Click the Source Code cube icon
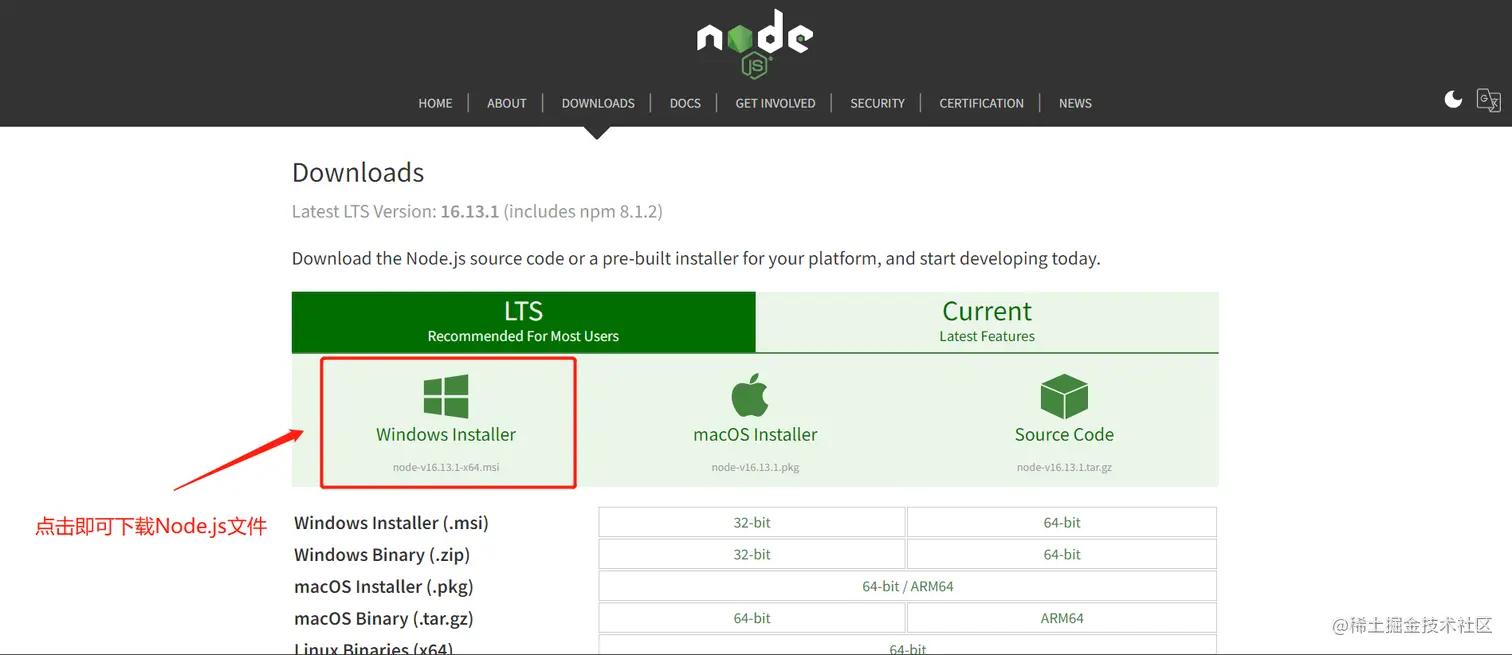 point(1064,396)
